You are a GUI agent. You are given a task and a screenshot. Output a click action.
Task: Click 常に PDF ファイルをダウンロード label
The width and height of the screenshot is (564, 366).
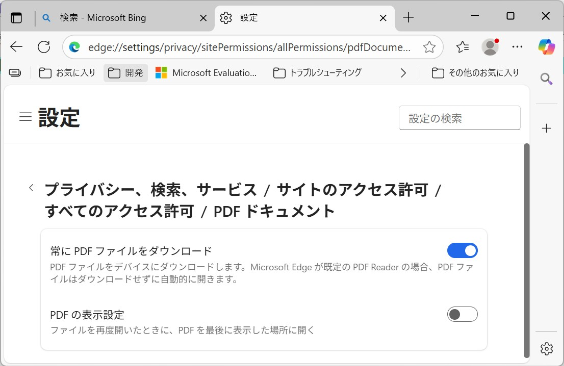point(131,251)
